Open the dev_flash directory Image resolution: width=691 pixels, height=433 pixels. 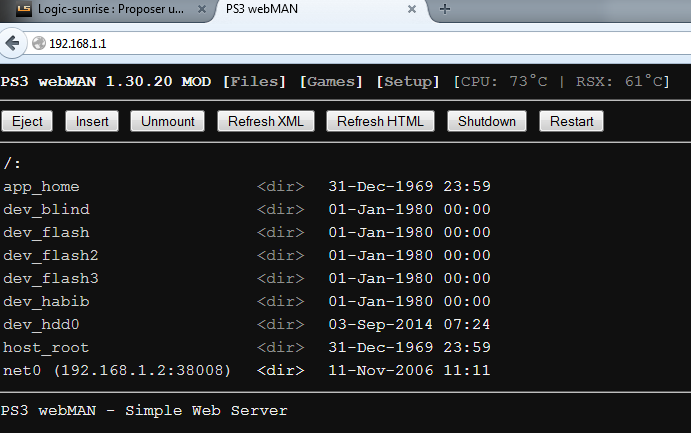pyautogui.click(x=45, y=232)
